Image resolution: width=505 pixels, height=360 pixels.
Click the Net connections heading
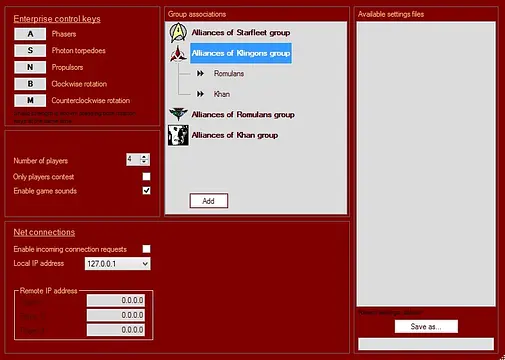[44, 232]
